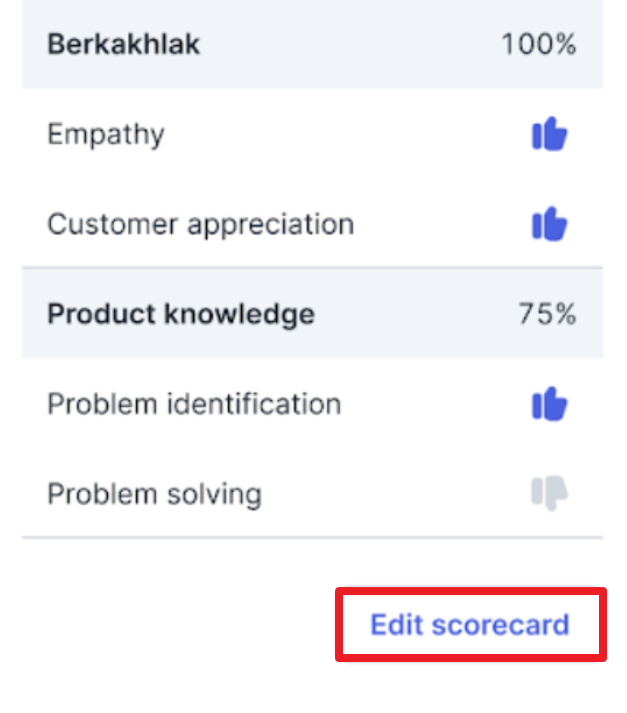Click the 75% Product knowledge score
Viewport: 627px width, 713px height.
click(x=547, y=314)
